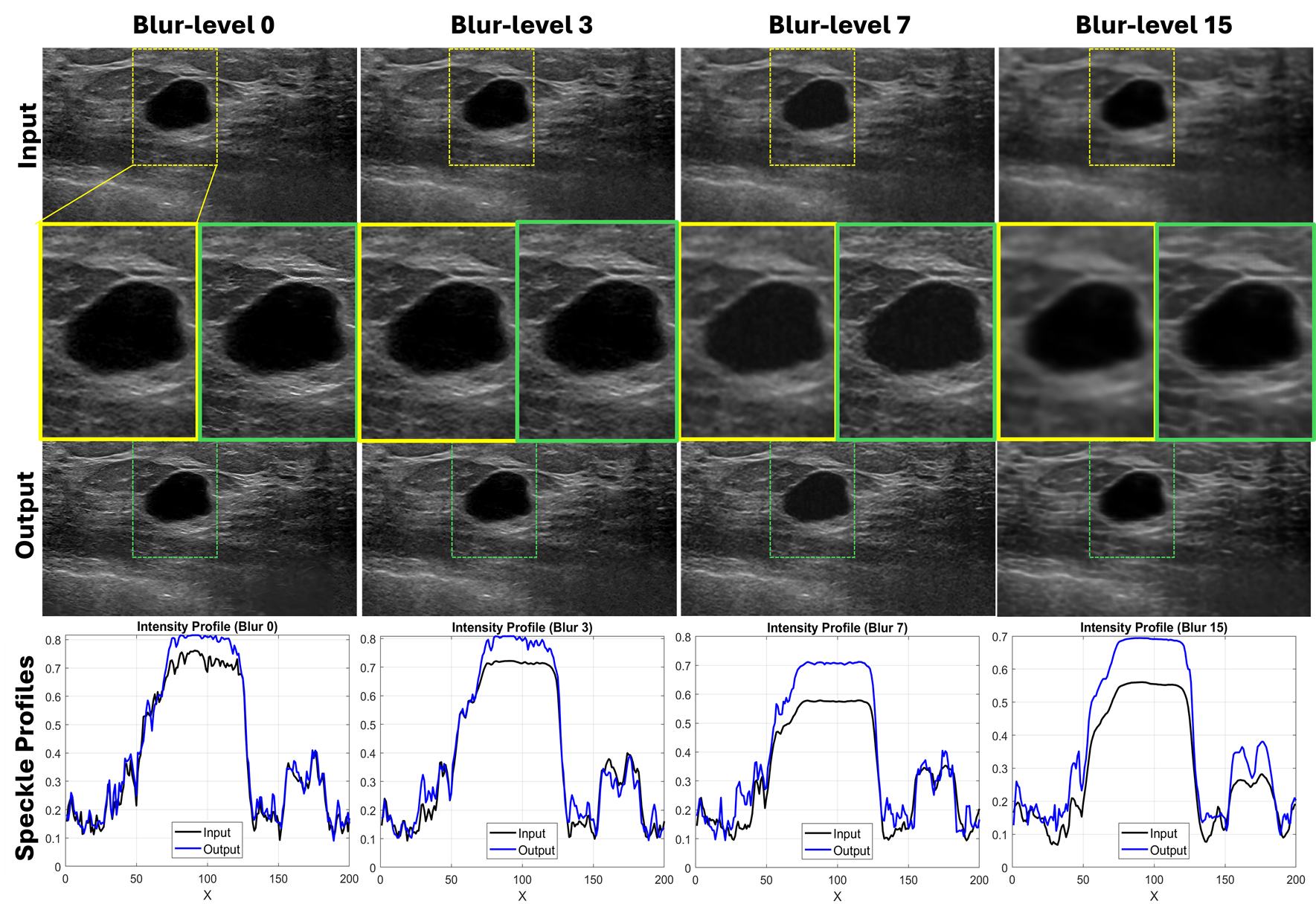Open the yellow-framed zoomed crop under Blur-level 0
This screenshot has height=904, width=1316.
(x=119, y=331)
